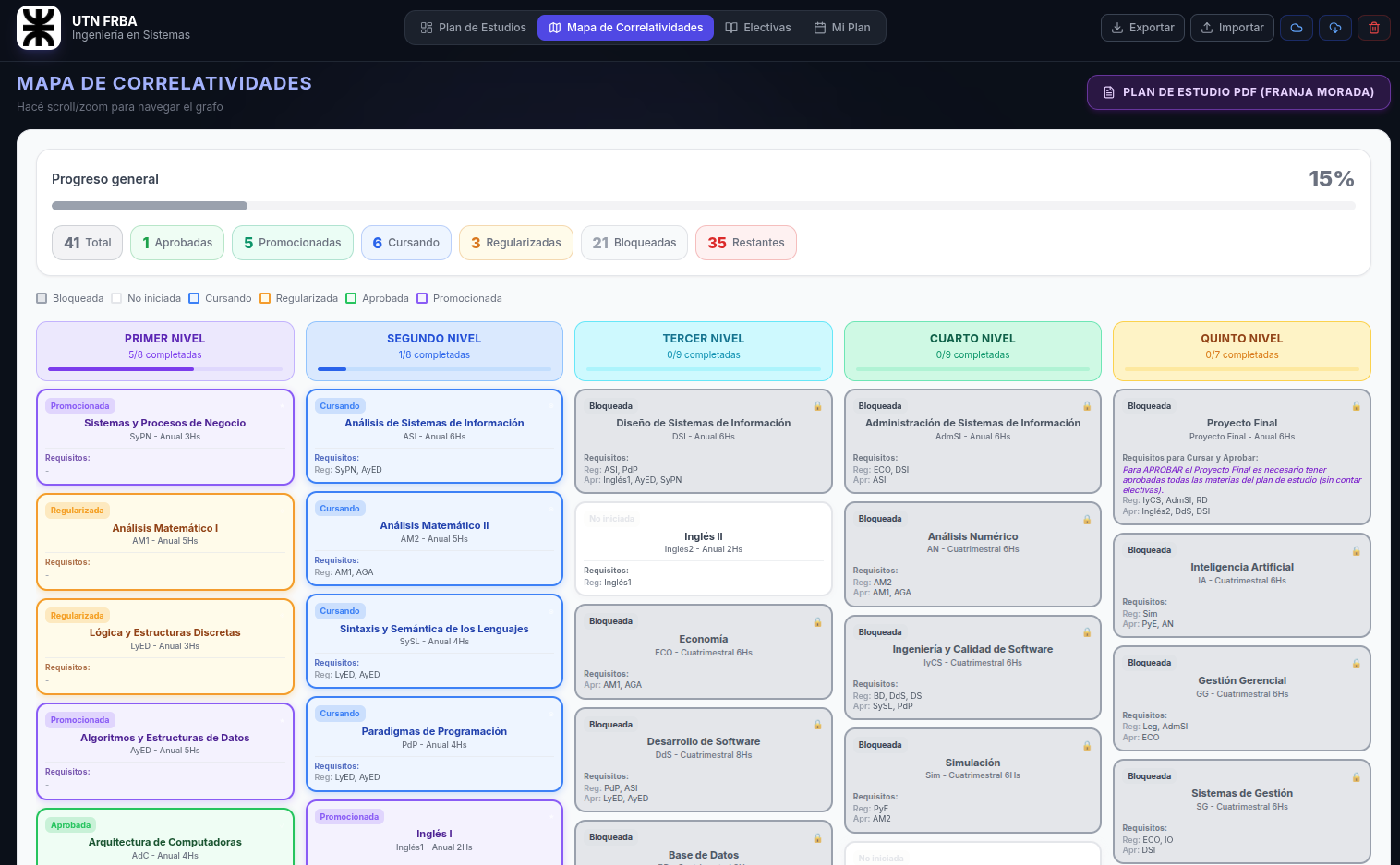Click the 15% progress percentage text
This screenshot has width=1400, height=865.
(1331, 179)
